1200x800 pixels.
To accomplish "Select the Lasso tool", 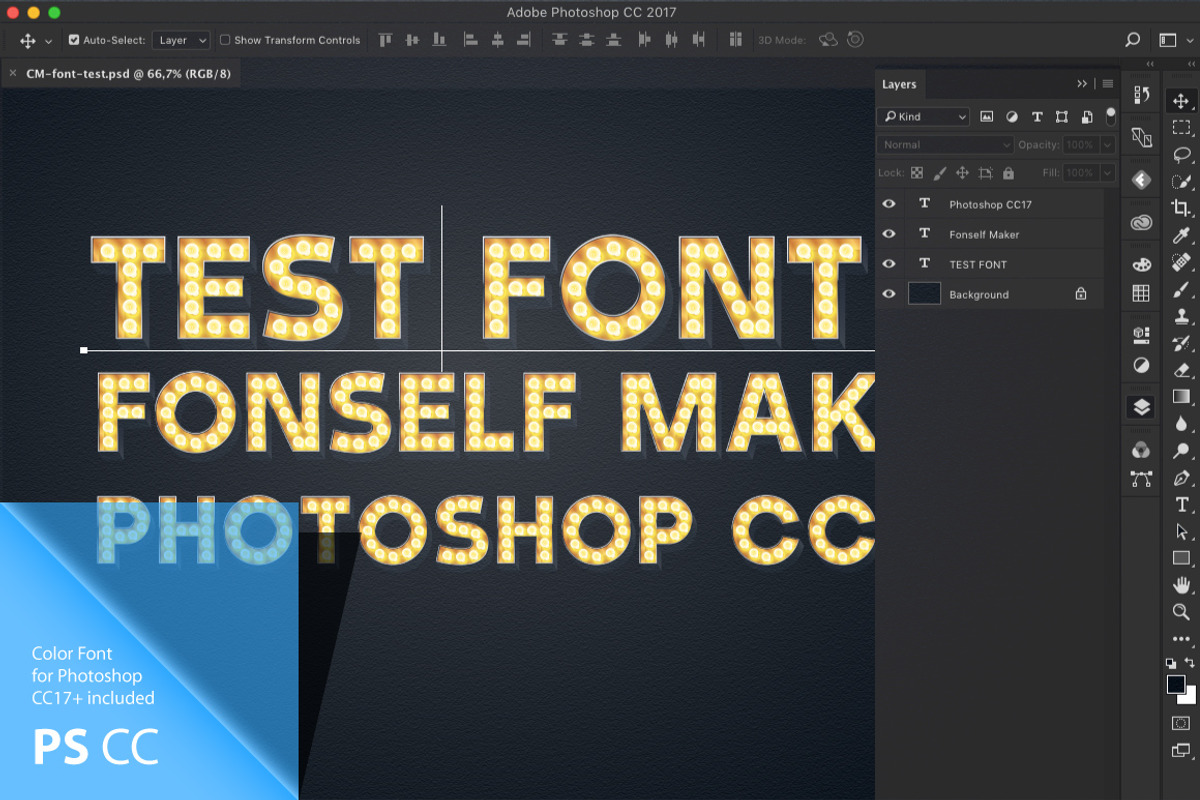I will click(1181, 155).
